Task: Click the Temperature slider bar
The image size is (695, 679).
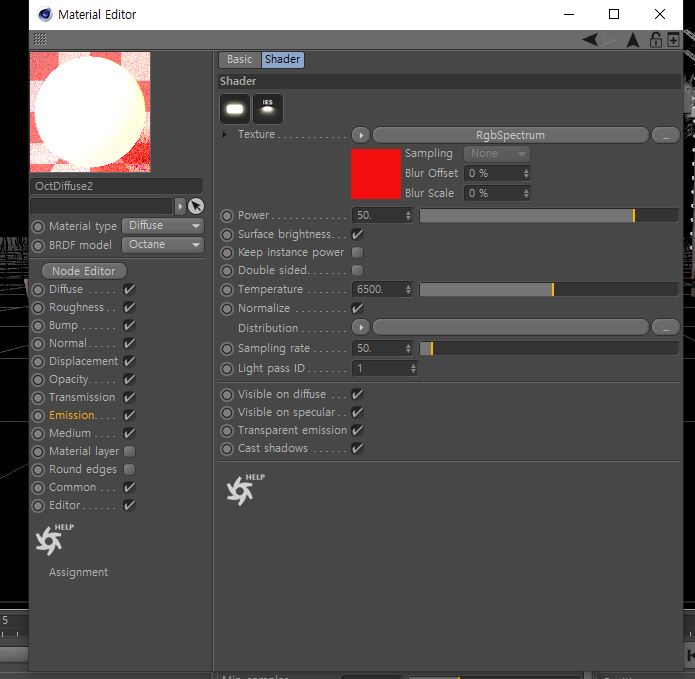Action: 549,290
